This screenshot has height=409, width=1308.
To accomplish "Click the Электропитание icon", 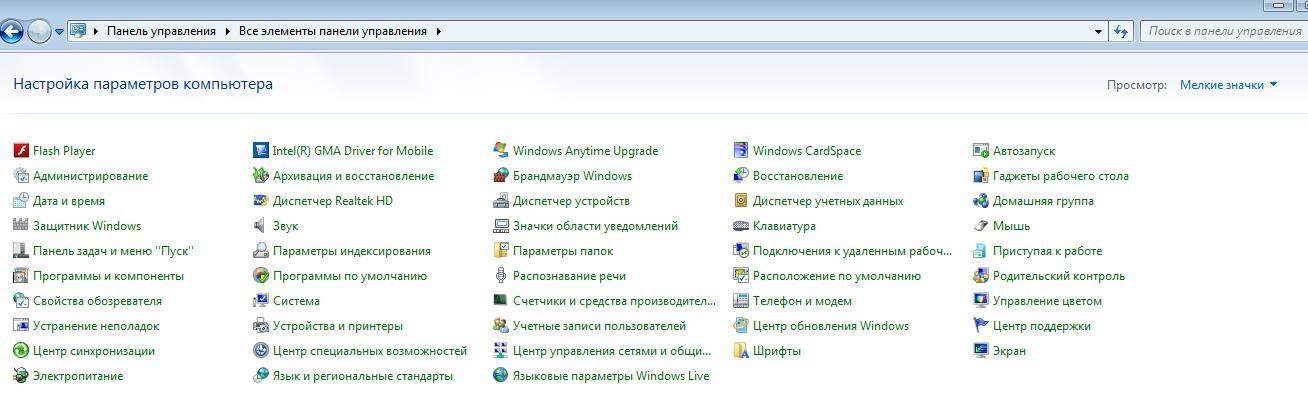I will tap(21, 376).
